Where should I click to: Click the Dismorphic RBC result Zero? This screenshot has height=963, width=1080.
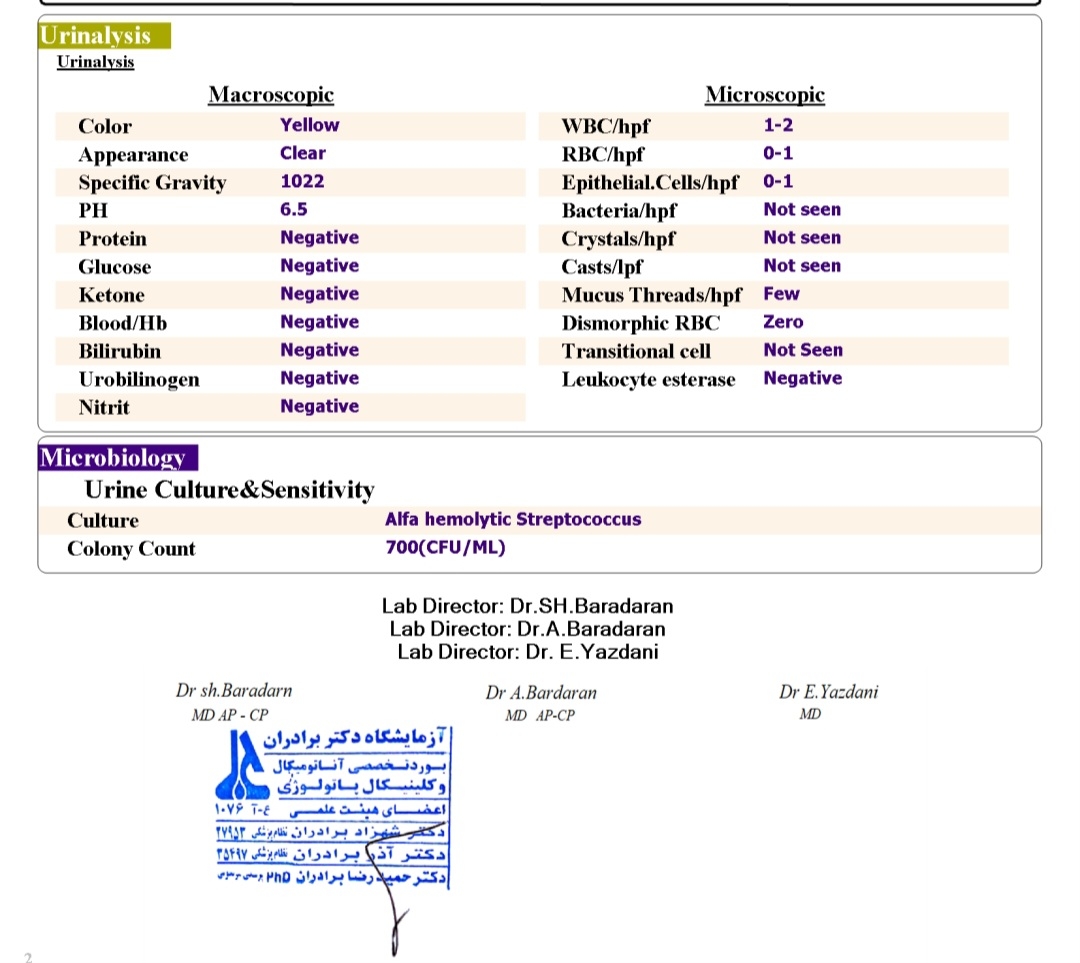[x=783, y=322]
